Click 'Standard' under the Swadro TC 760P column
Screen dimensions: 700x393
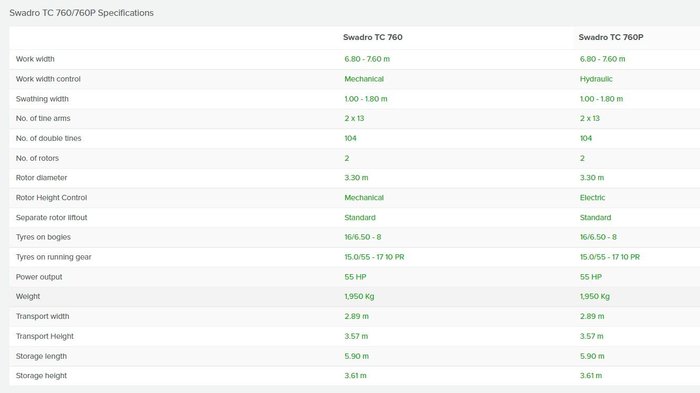596,217
